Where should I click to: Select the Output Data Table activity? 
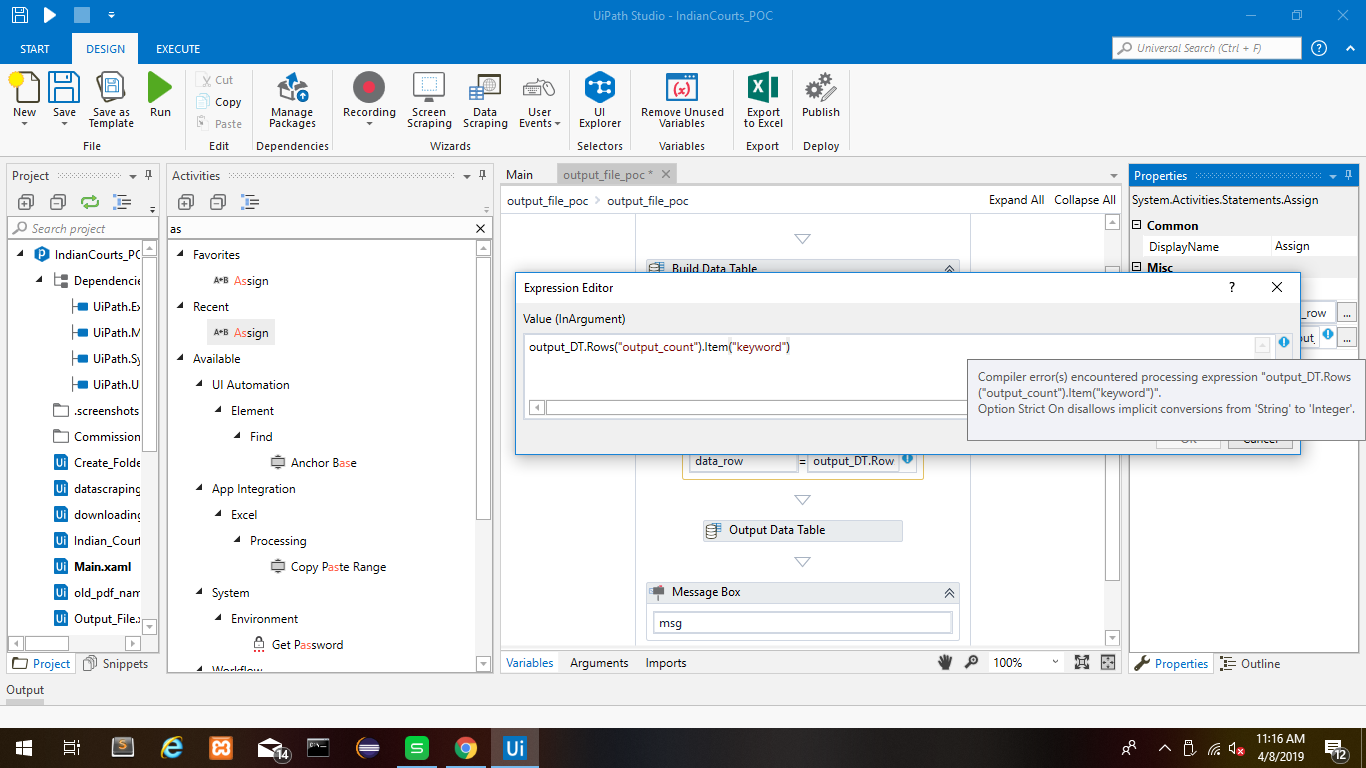click(802, 530)
